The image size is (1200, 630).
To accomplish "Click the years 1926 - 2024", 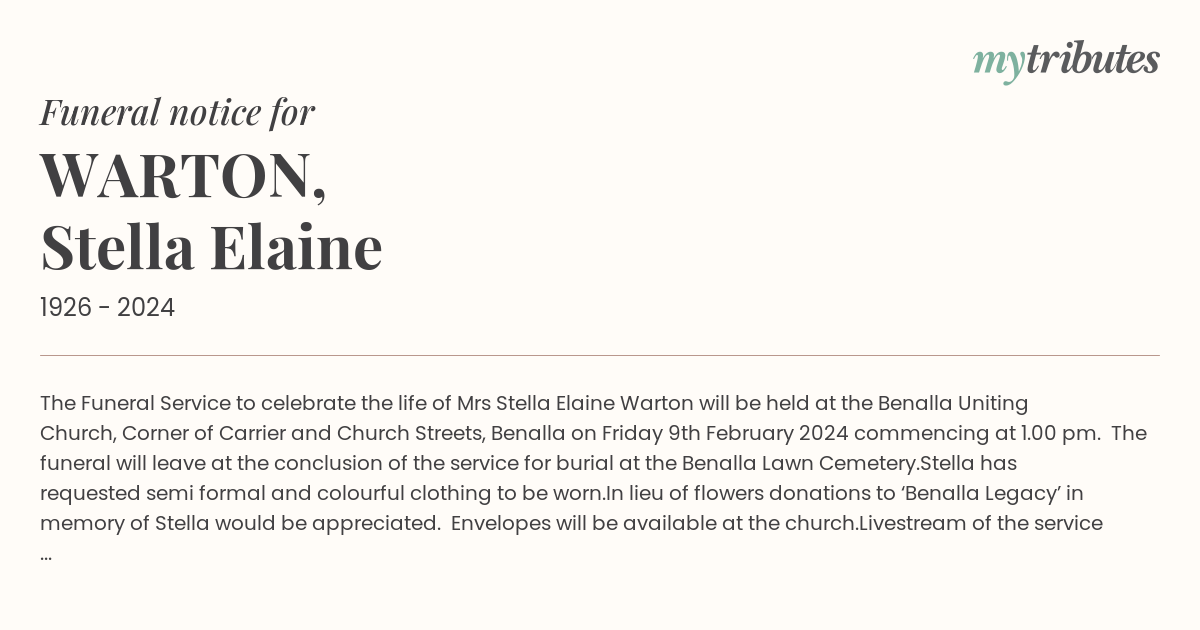I will pos(107,308).
